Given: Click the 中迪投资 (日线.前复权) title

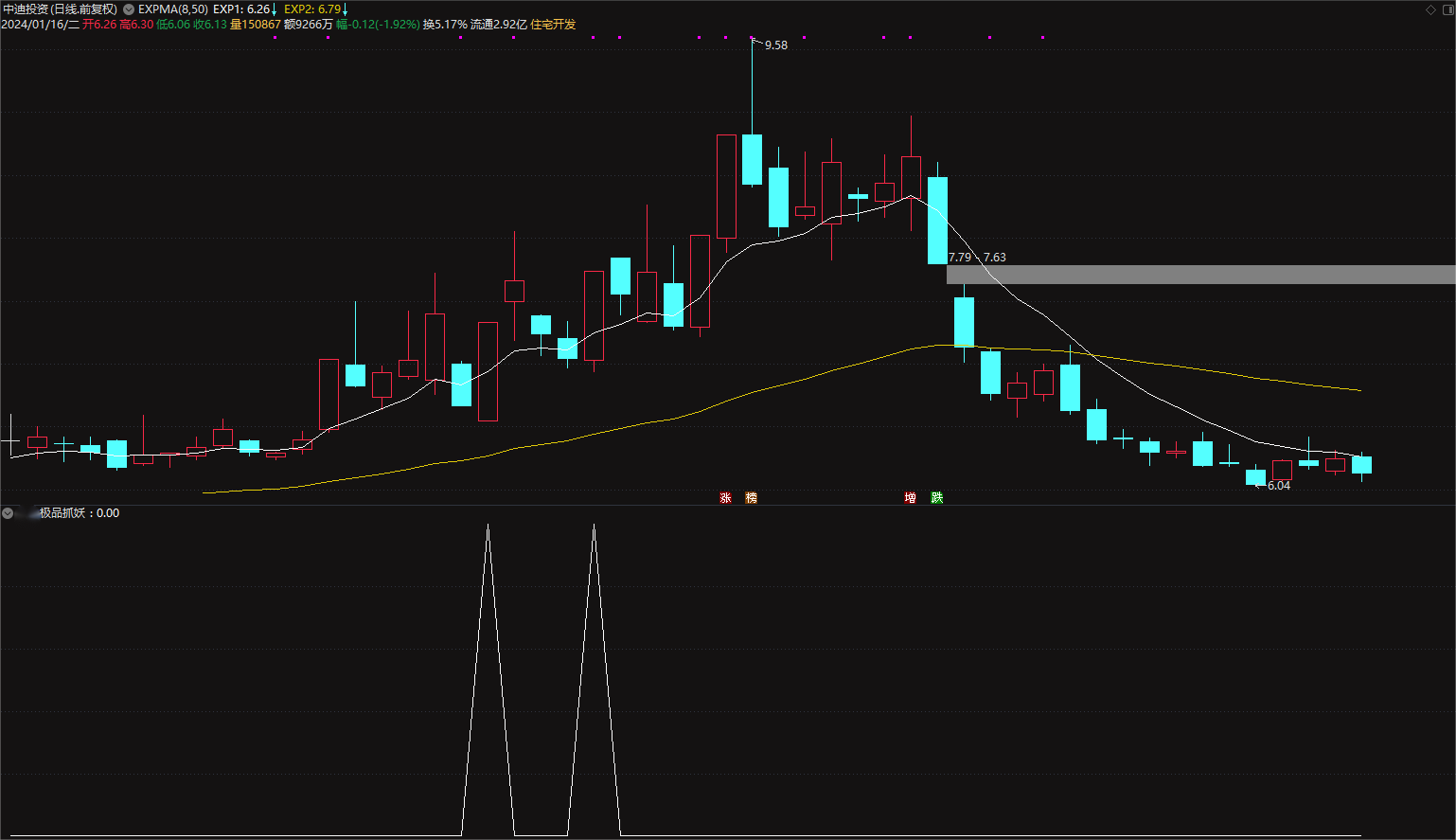Looking at the screenshot, I should point(60,9).
